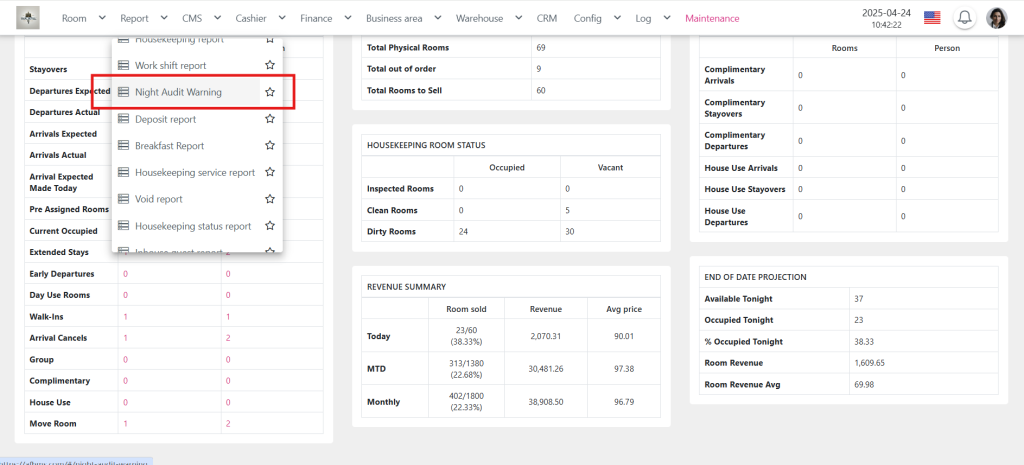Select Night Audit Warning from menu

[x=178, y=92]
